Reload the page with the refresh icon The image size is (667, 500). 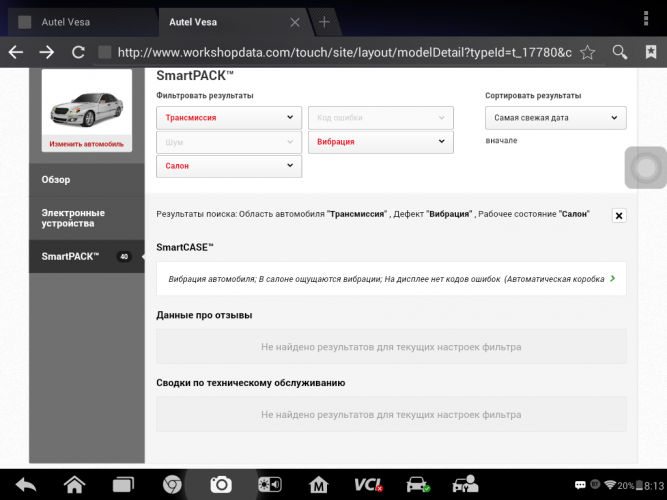pyautogui.click(x=78, y=52)
